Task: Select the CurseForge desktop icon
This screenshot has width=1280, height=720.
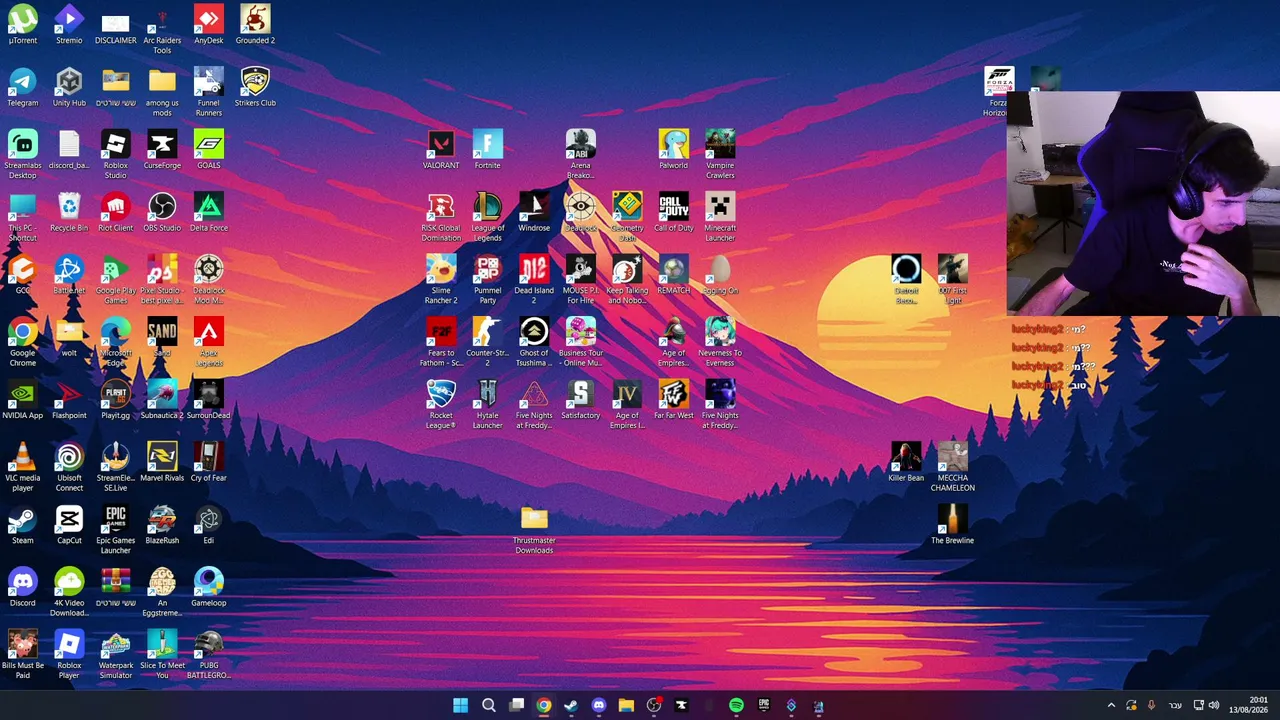Action: pos(162,150)
